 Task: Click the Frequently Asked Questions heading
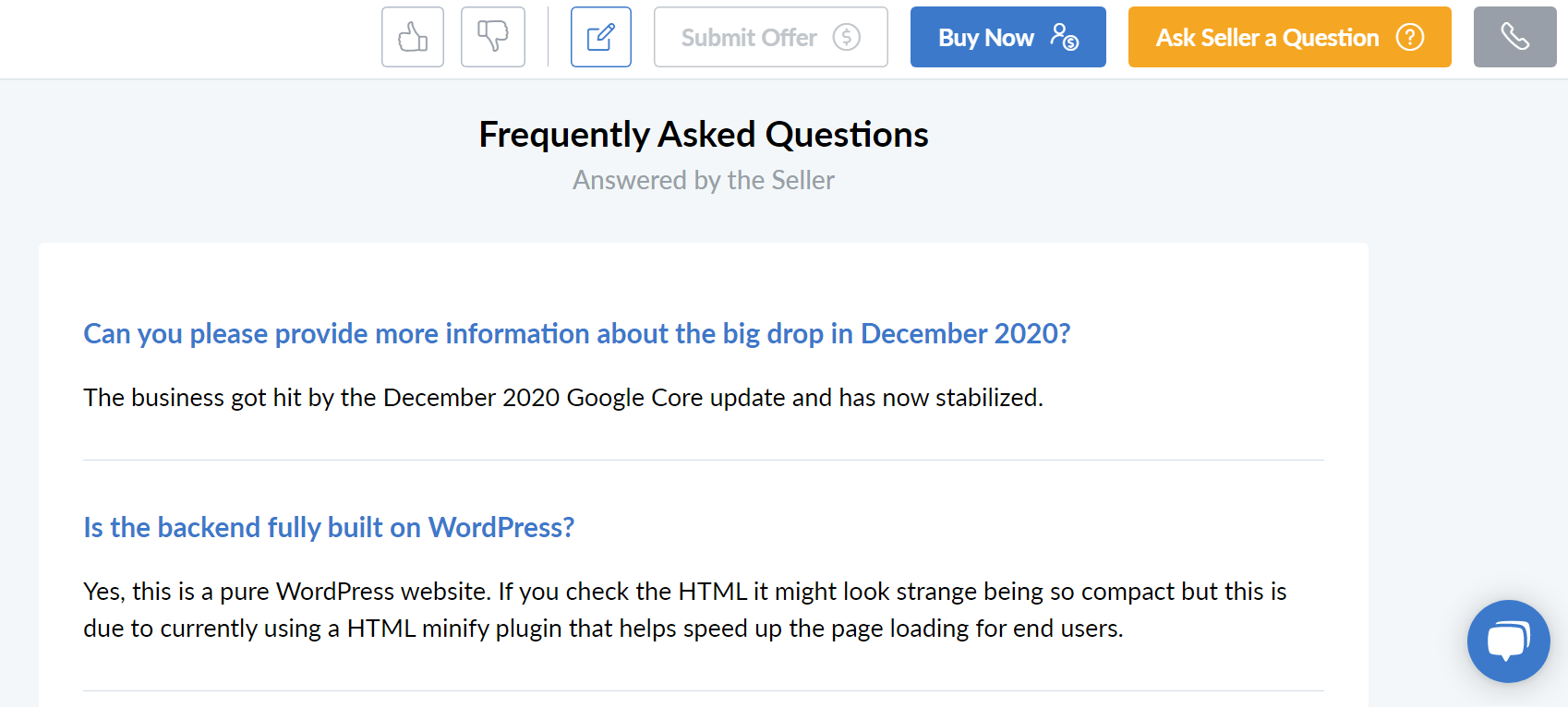[x=704, y=135]
